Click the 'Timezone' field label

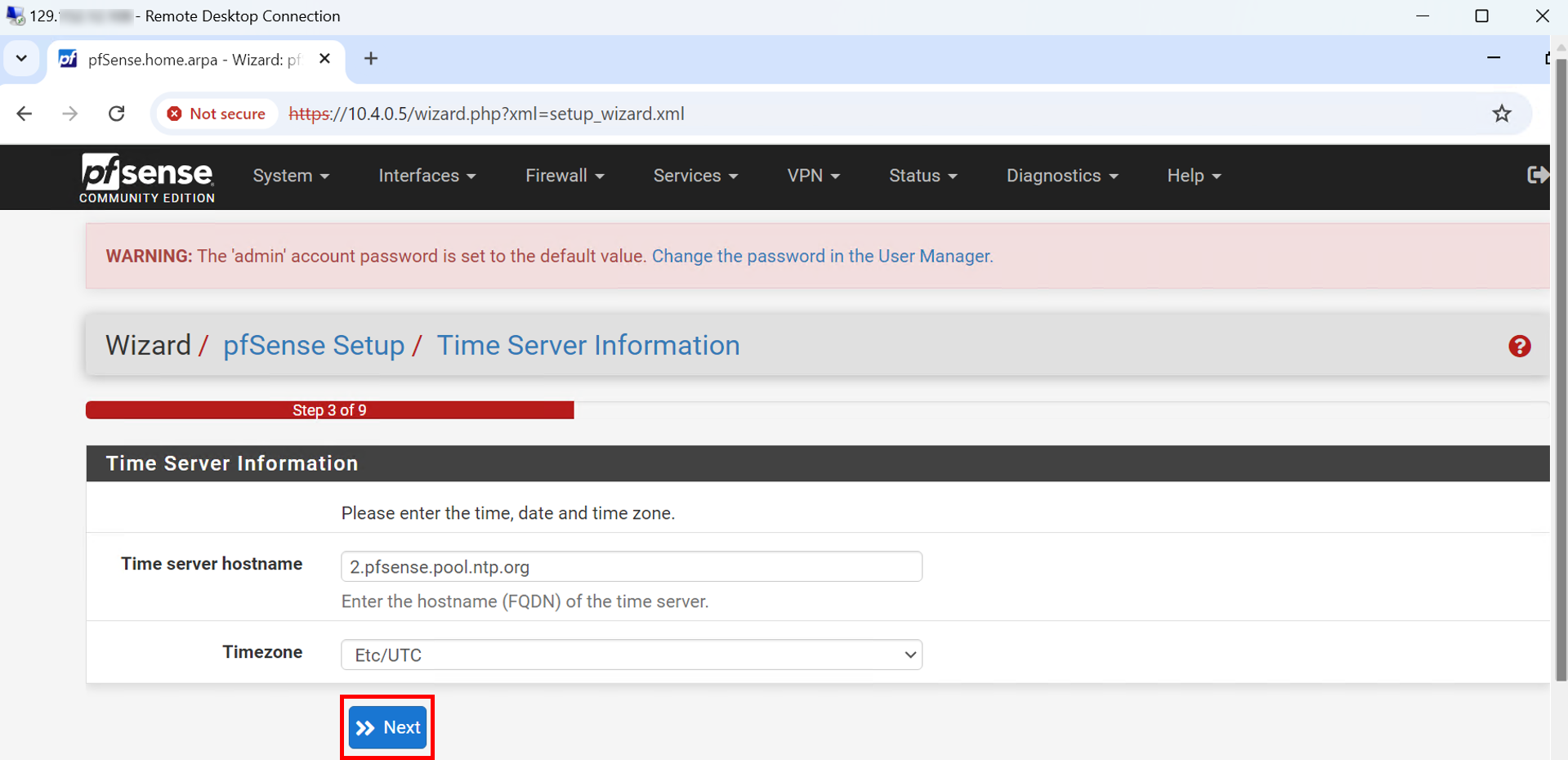point(262,652)
